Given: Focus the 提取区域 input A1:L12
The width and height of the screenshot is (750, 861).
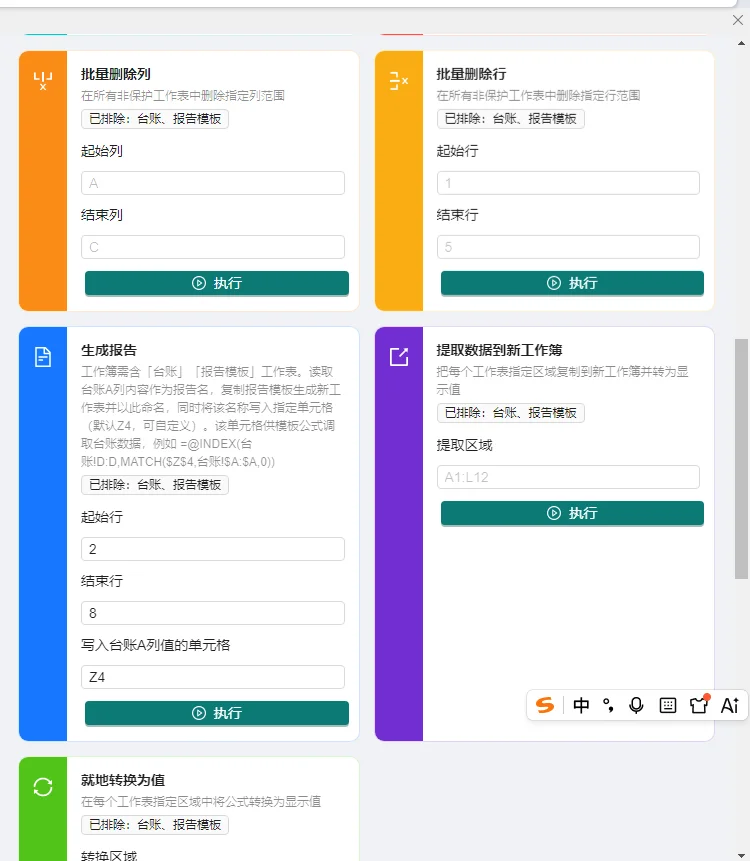Looking at the screenshot, I should click(x=568, y=477).
